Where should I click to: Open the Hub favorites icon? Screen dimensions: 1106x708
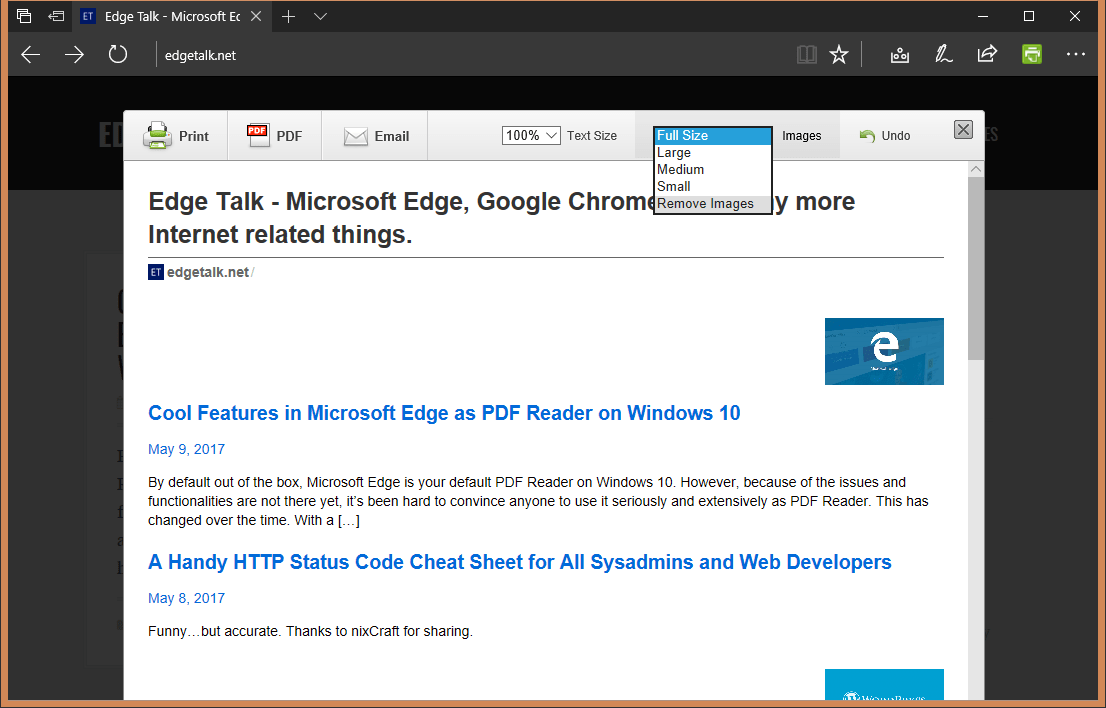click(x=899, y=54)
